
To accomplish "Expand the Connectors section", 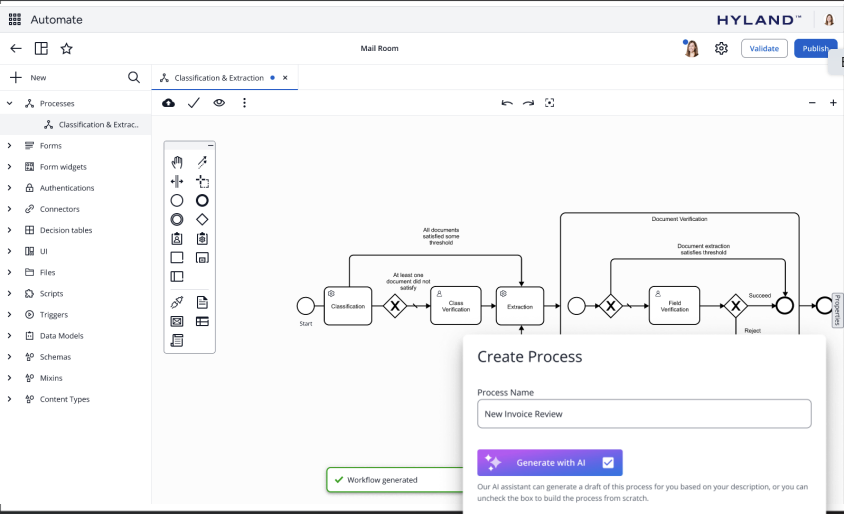I will pyautogui.click(x=10, y=209).
